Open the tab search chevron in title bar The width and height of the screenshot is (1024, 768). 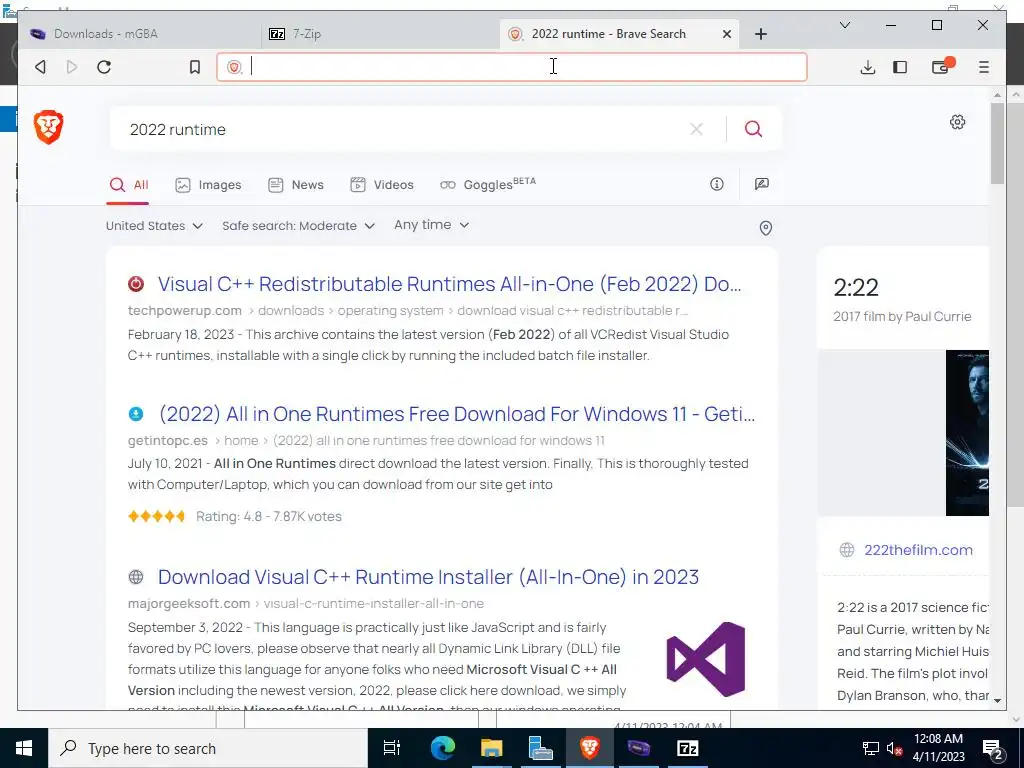click(844, 25)
